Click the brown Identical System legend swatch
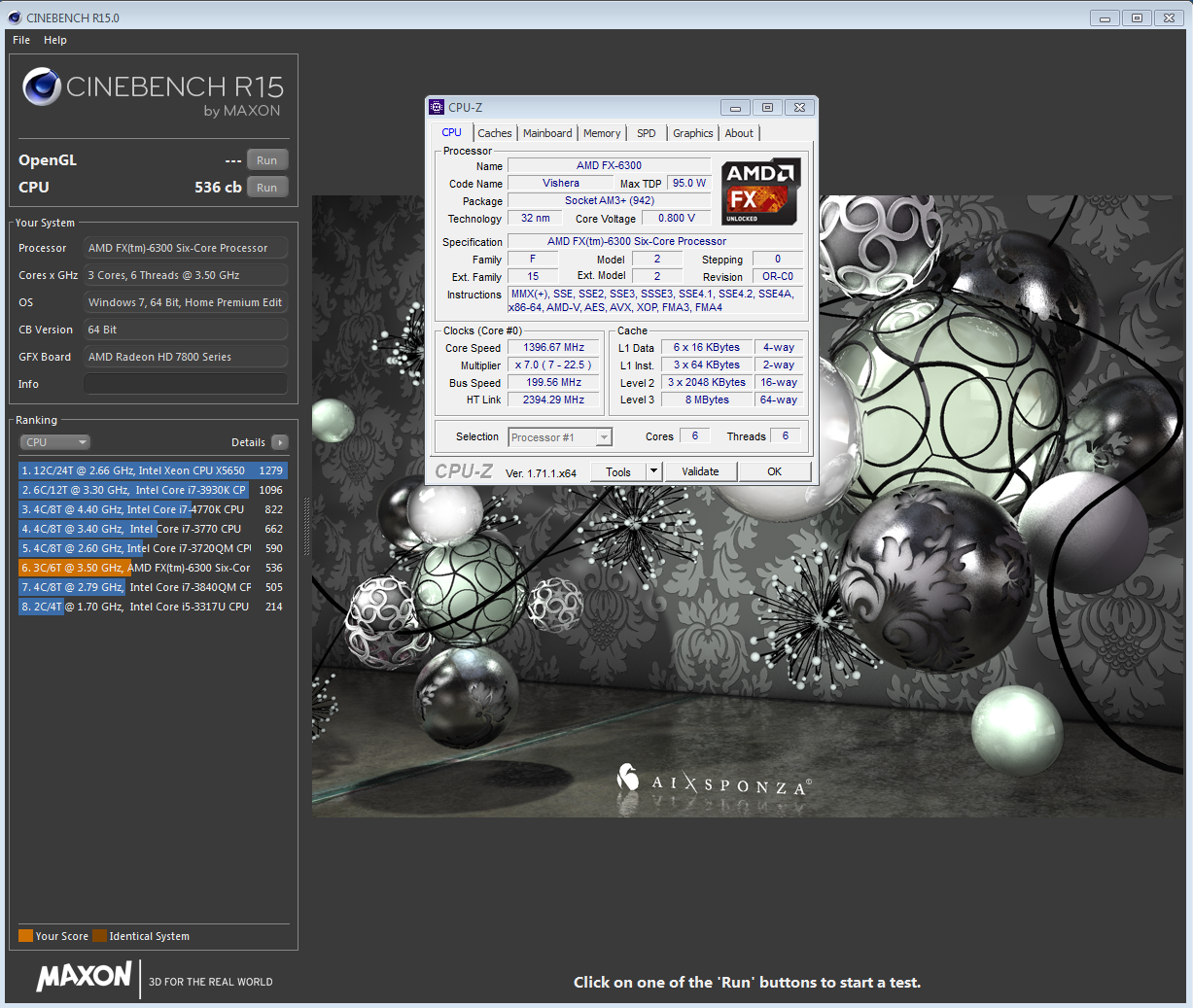 coord(99,936)
